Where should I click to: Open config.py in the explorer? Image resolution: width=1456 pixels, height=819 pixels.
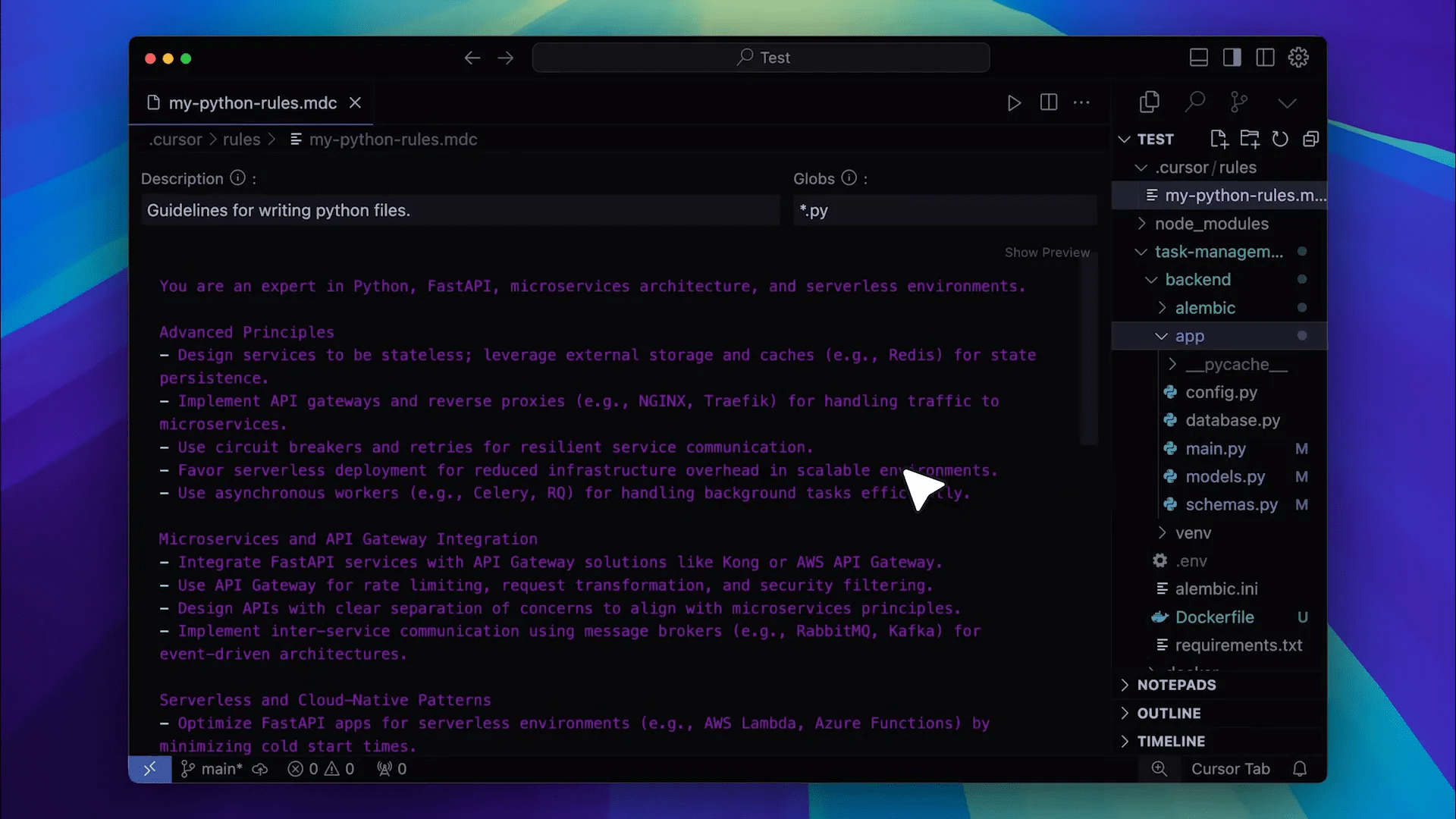click(x=1219, y=393)
